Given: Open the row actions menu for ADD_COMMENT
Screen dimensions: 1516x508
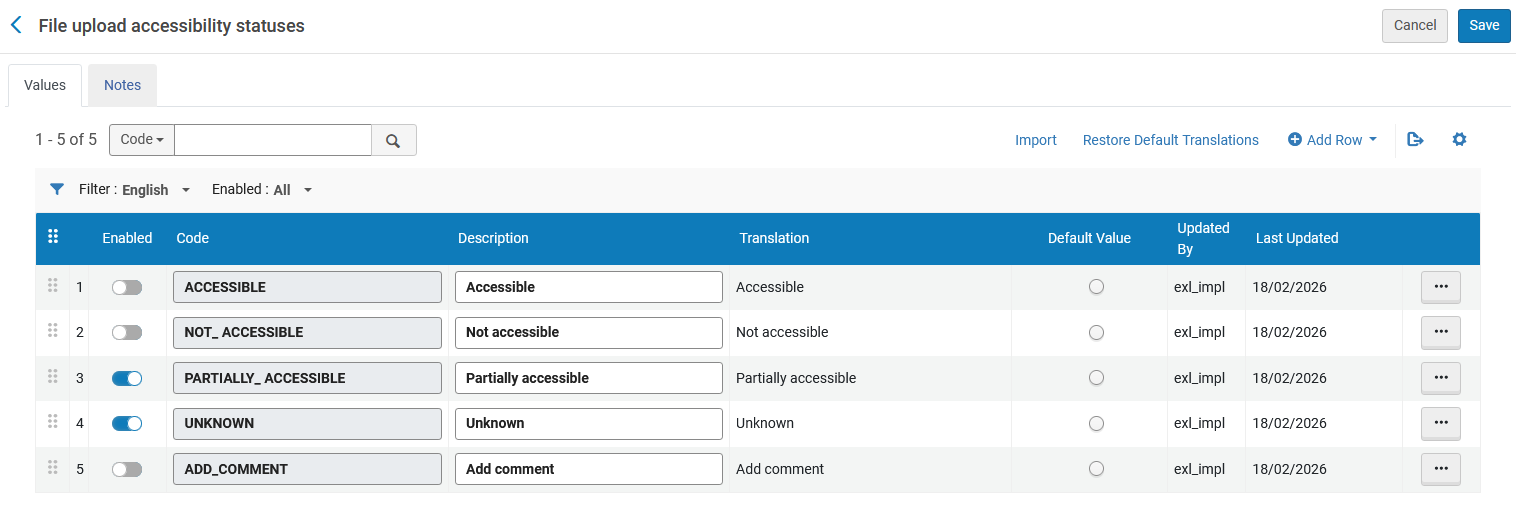Looking at the screenshot, I should tap(1441, 469).
